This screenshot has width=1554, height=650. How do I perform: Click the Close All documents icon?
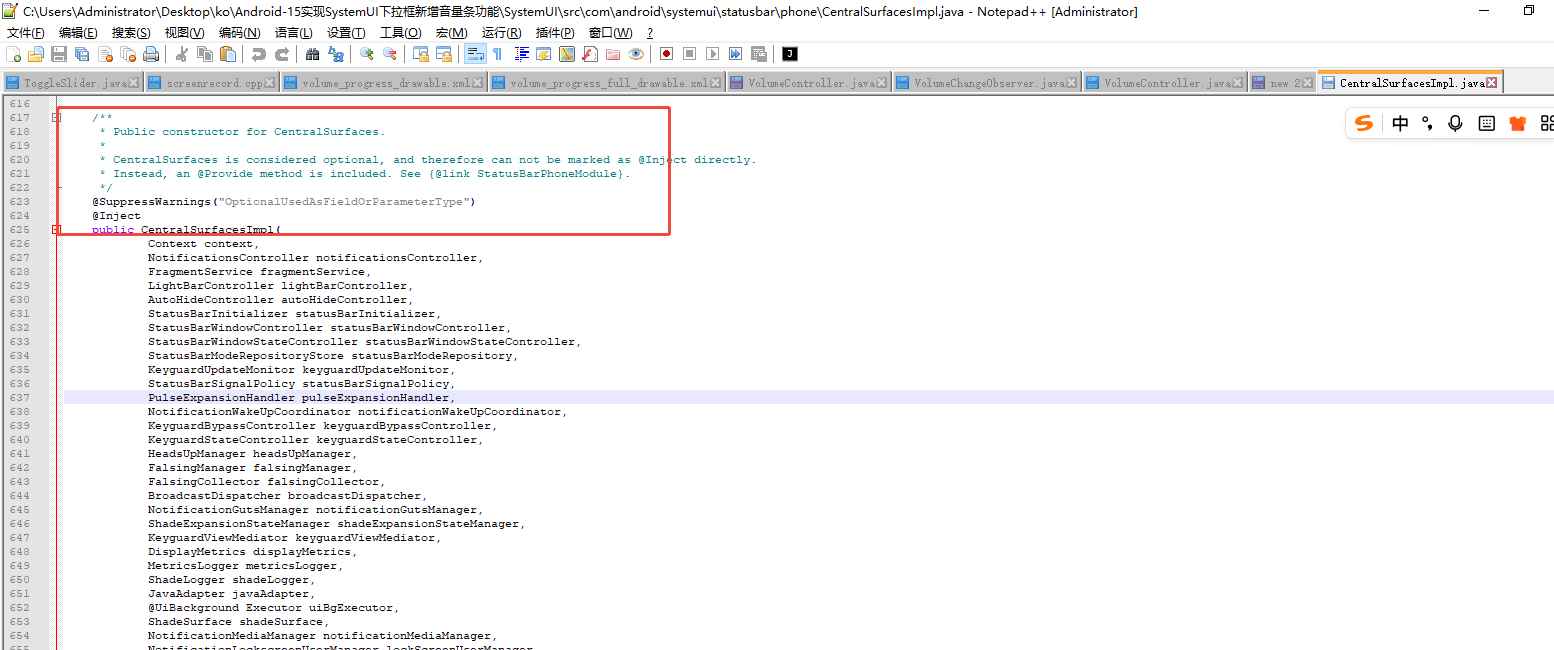[x=128, y=54]
